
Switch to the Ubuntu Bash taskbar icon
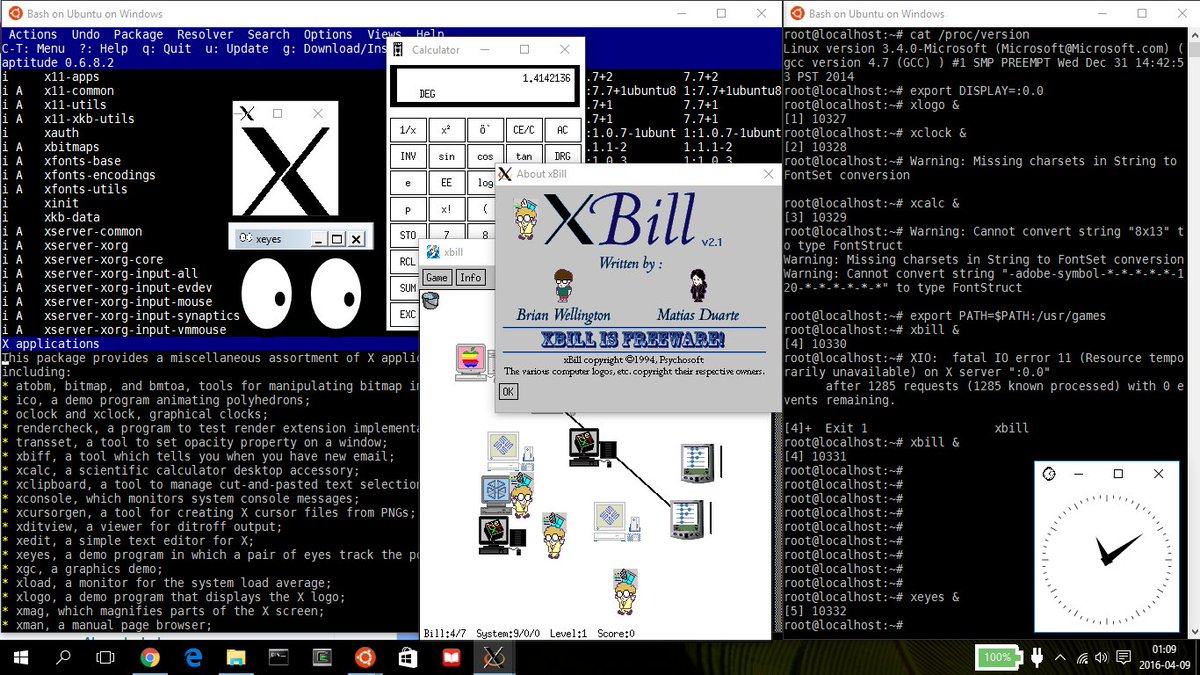click(365, 657)
